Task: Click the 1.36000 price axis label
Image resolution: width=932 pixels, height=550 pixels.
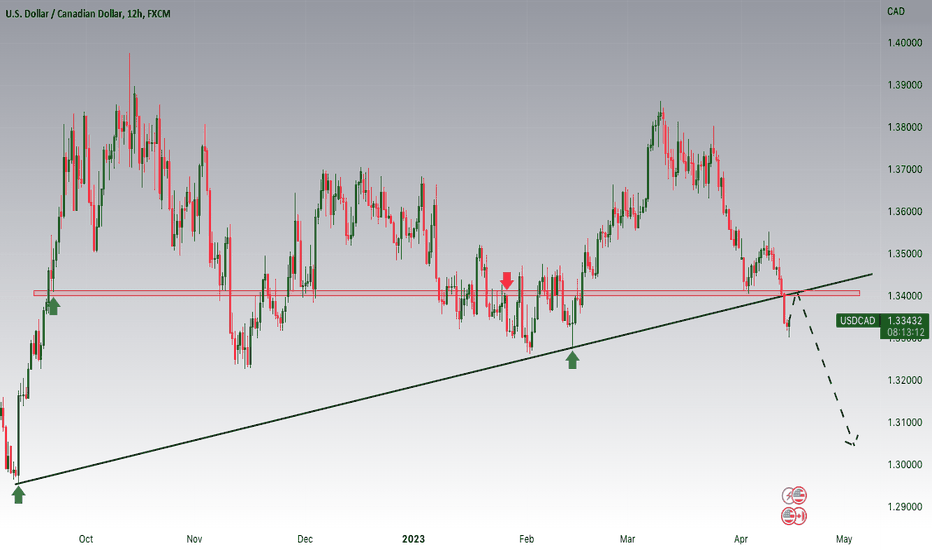Action: click(x=905, y=212)
